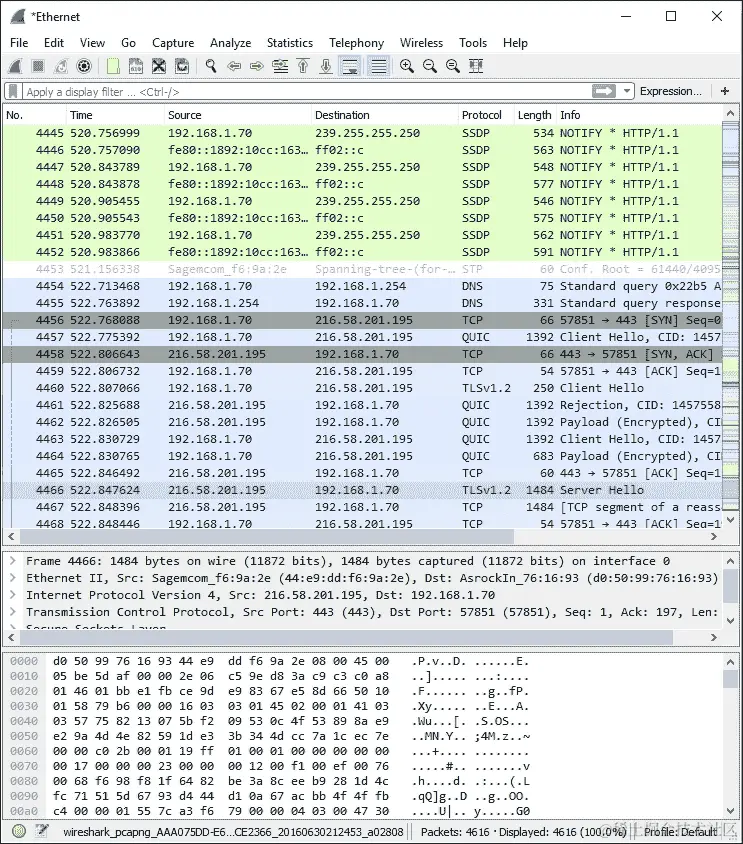The image size is (743, 844).
Task: Toggle packet list colorization
Action: tap(379, 66)
